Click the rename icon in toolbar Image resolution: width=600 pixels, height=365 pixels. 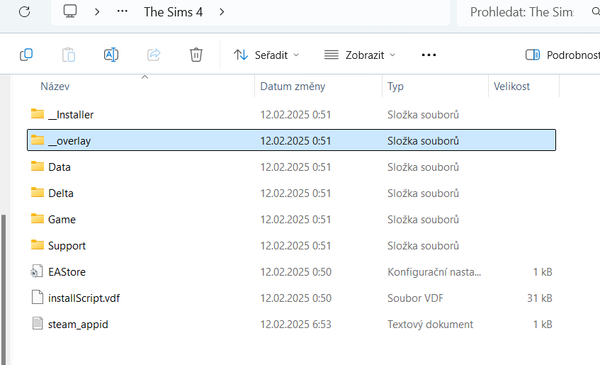pyautogui.click(x=111, y=55)
